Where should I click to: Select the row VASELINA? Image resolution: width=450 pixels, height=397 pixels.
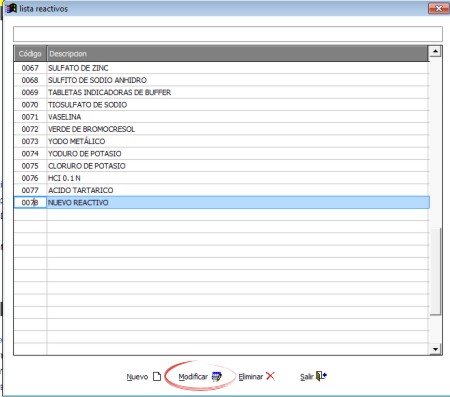pyautogui.click(x=222, y=117)
